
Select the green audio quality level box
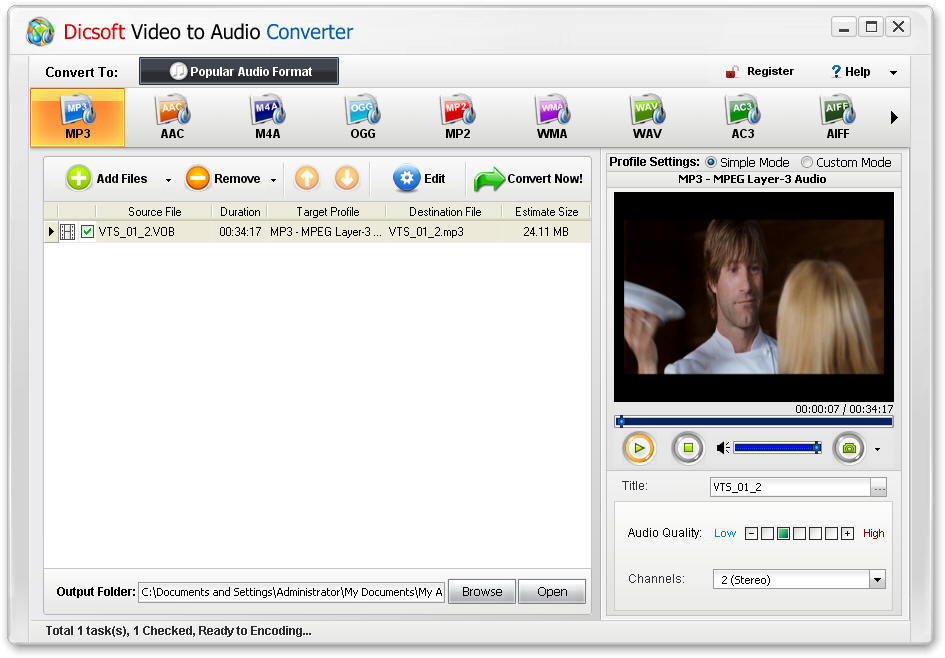click(783, 533)
